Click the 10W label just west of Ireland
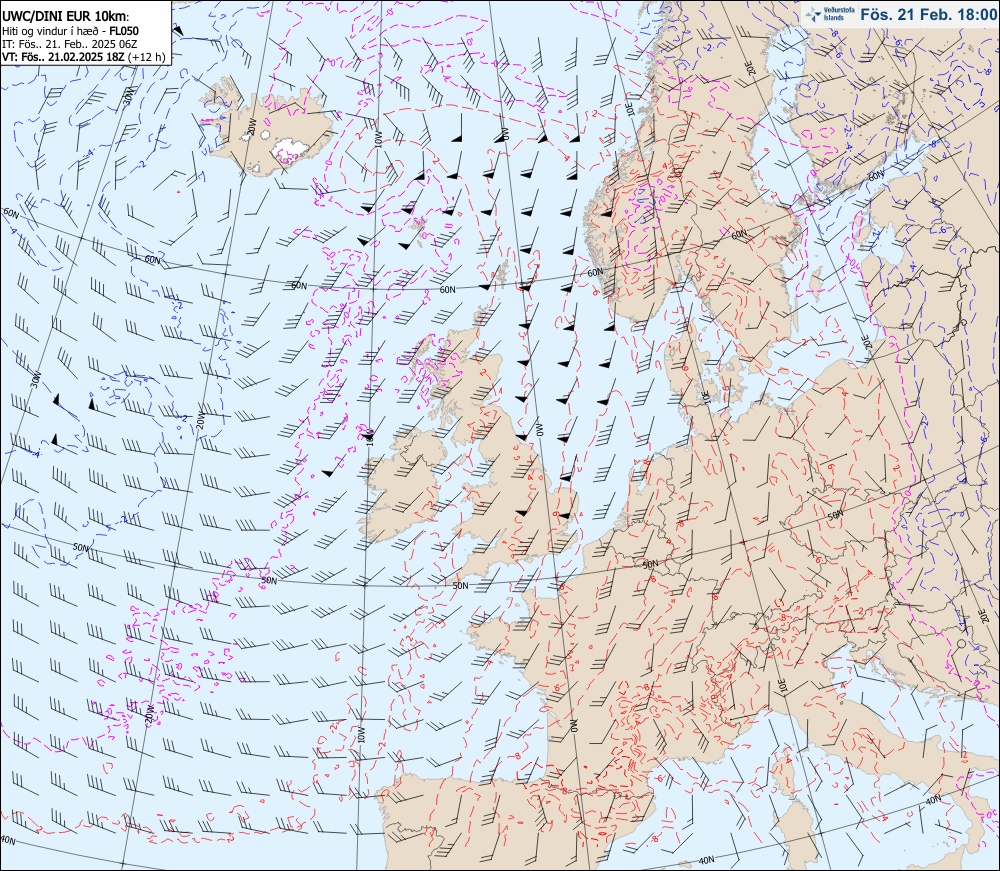This screenshot has height=871, width=1000. pos(369,436)
